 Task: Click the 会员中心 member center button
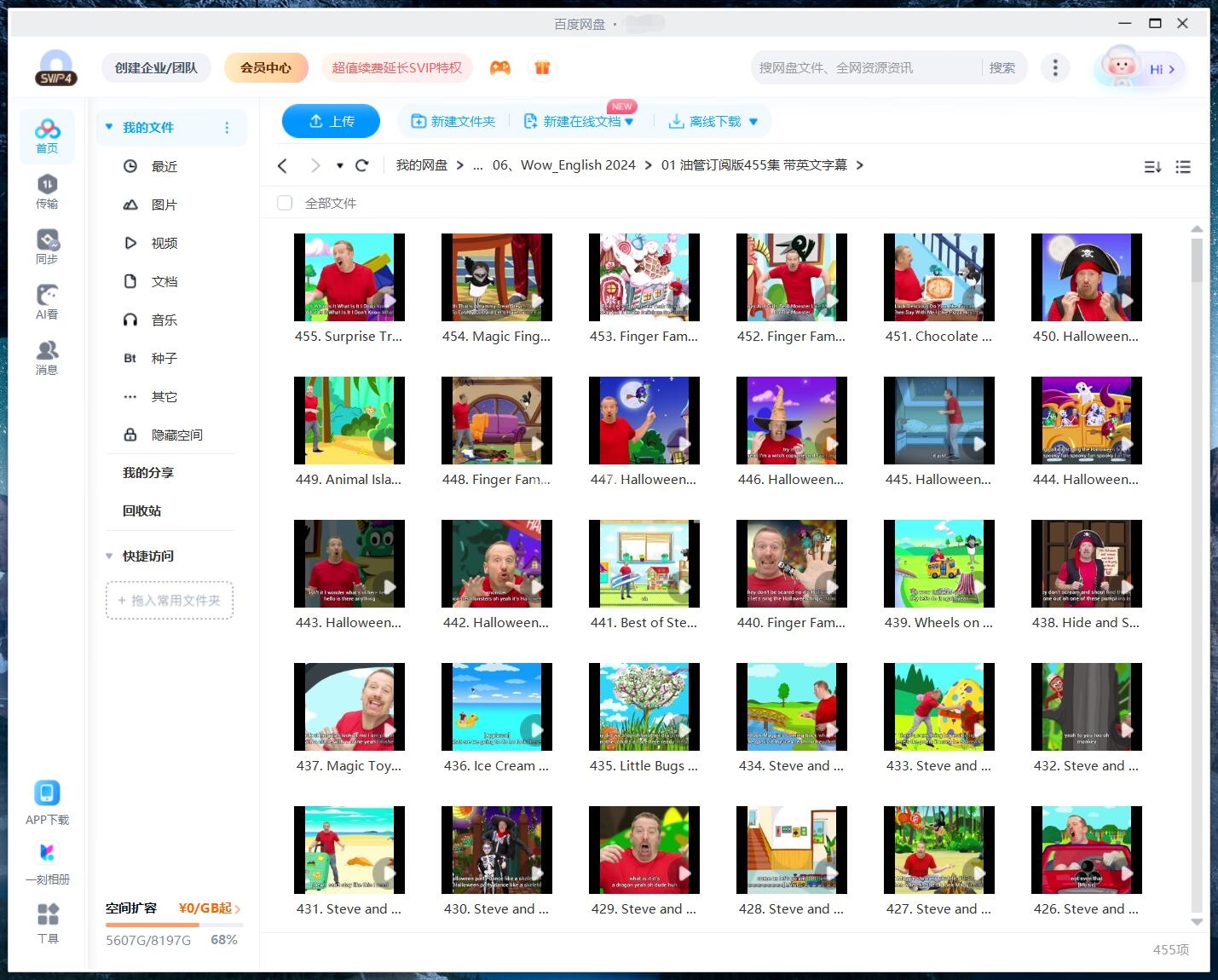pyautogui.click(x=265, y=68)
